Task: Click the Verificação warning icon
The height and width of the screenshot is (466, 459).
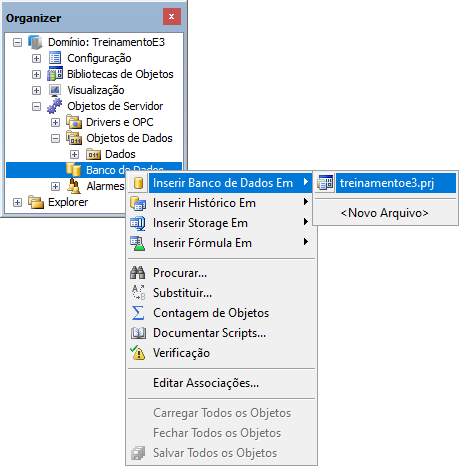Action: click(x=138, y=353)
